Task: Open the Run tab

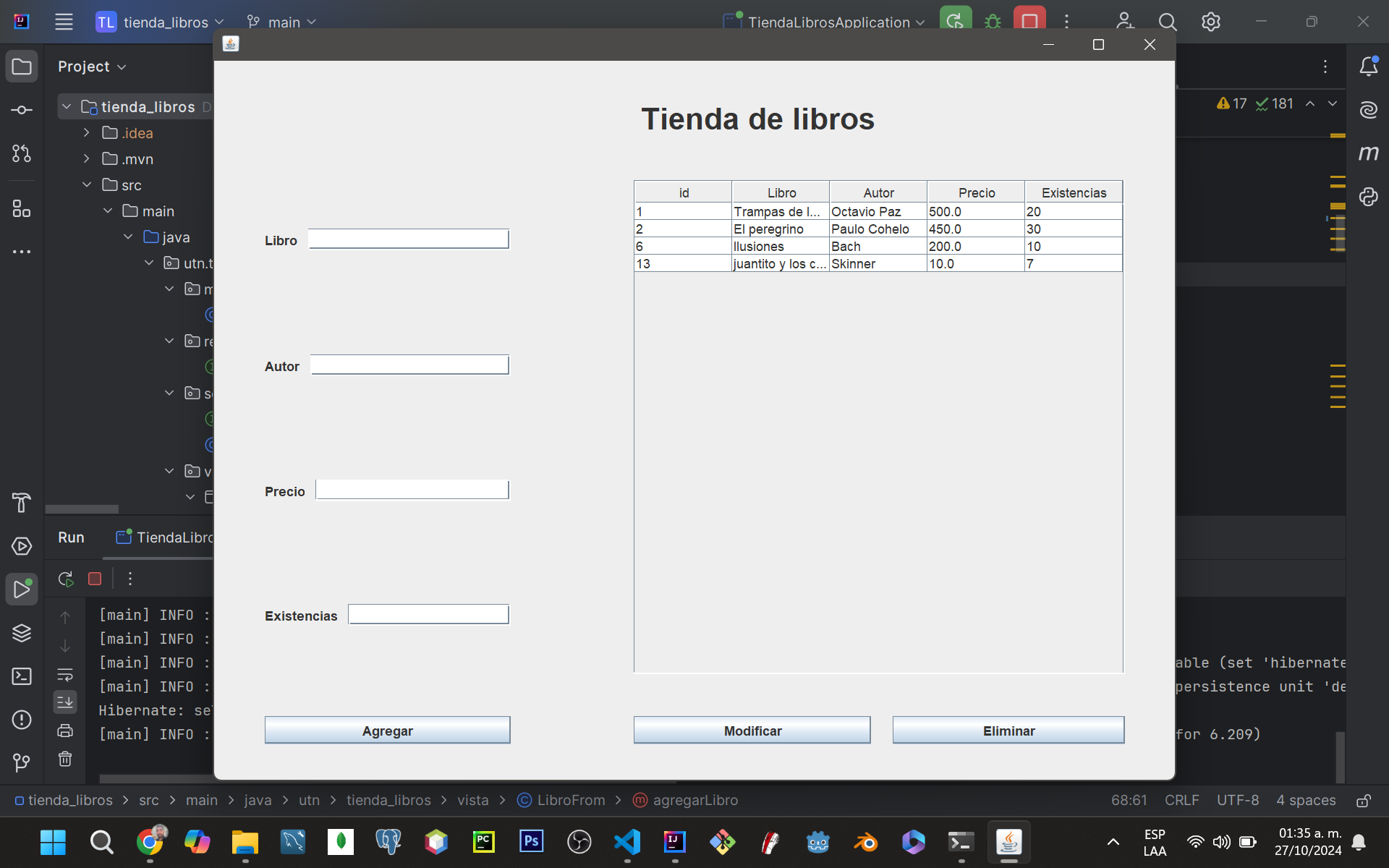Action: pyautogui.click(x=71, y=537)
